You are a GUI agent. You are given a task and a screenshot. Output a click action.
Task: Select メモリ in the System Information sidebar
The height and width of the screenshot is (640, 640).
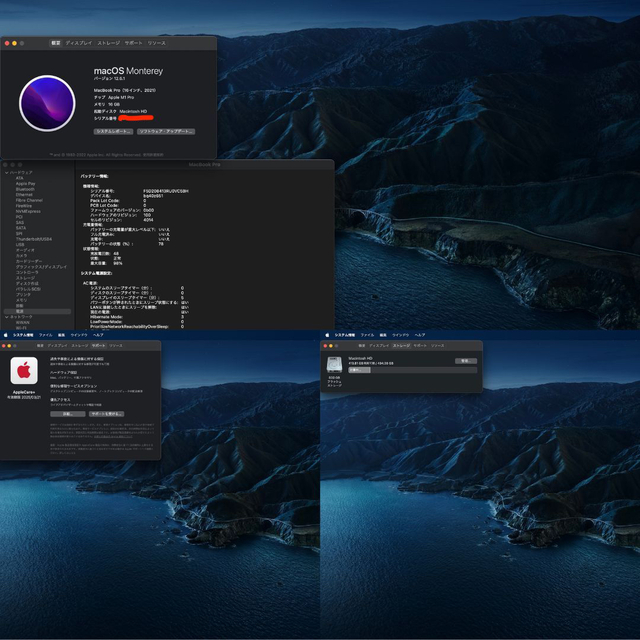(x=21, y=300)
